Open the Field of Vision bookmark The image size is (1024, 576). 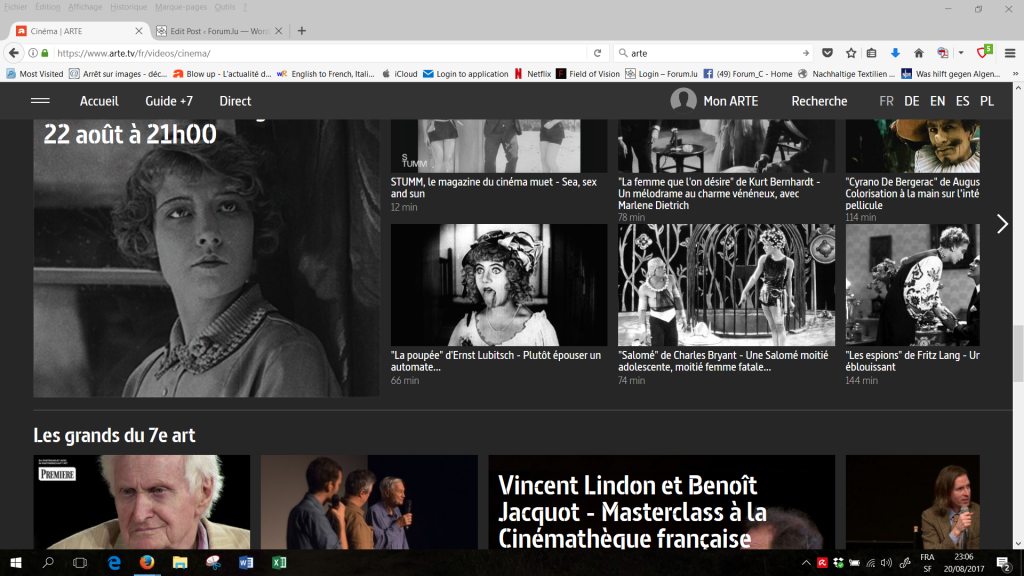coord(588,74)
